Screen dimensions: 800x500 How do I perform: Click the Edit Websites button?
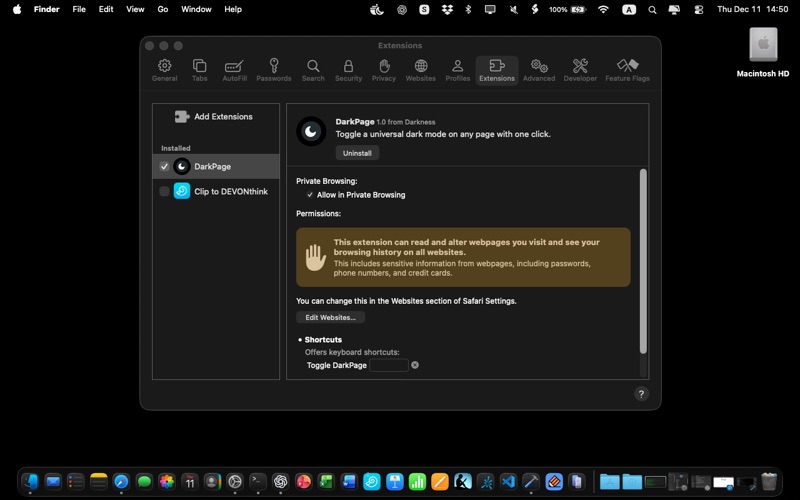330,317
